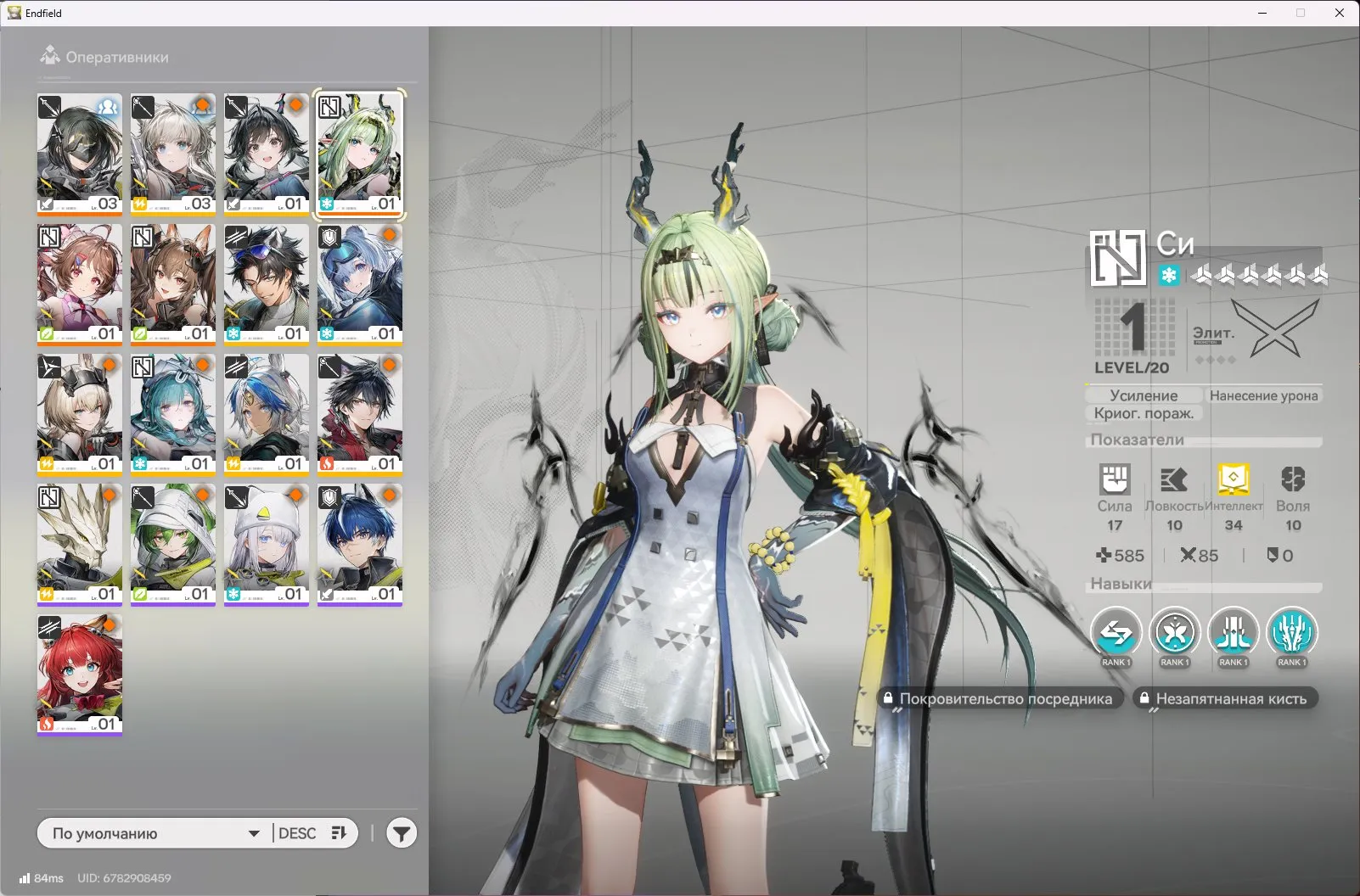
Task: Select pink-haired operator with red hairclips
Action: click(80, 284)
